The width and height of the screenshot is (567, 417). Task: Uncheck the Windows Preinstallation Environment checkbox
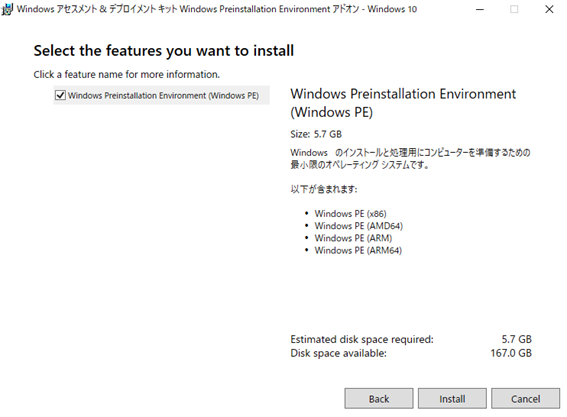click(60, 95)
